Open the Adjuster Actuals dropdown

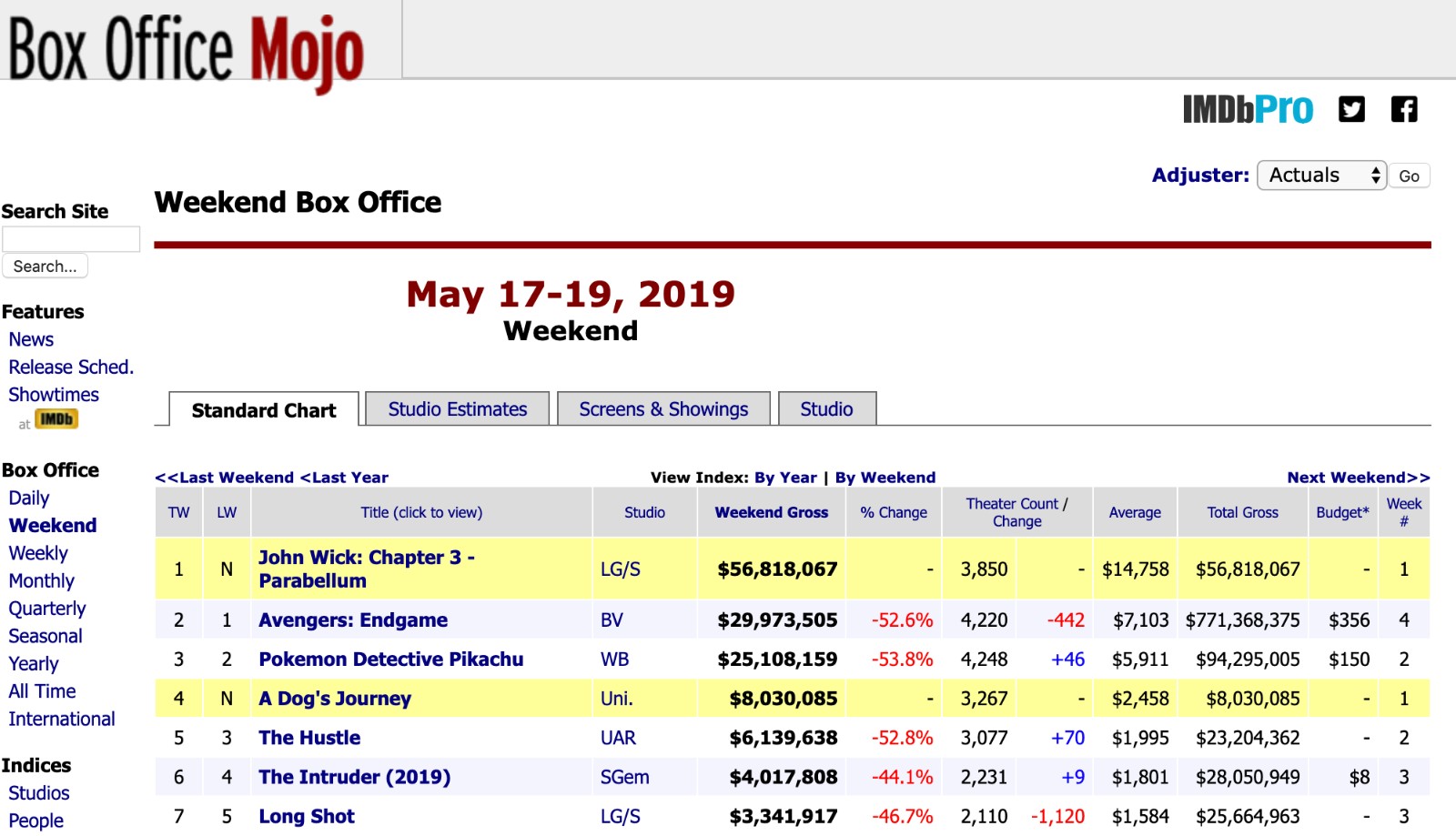(1320, 176)
